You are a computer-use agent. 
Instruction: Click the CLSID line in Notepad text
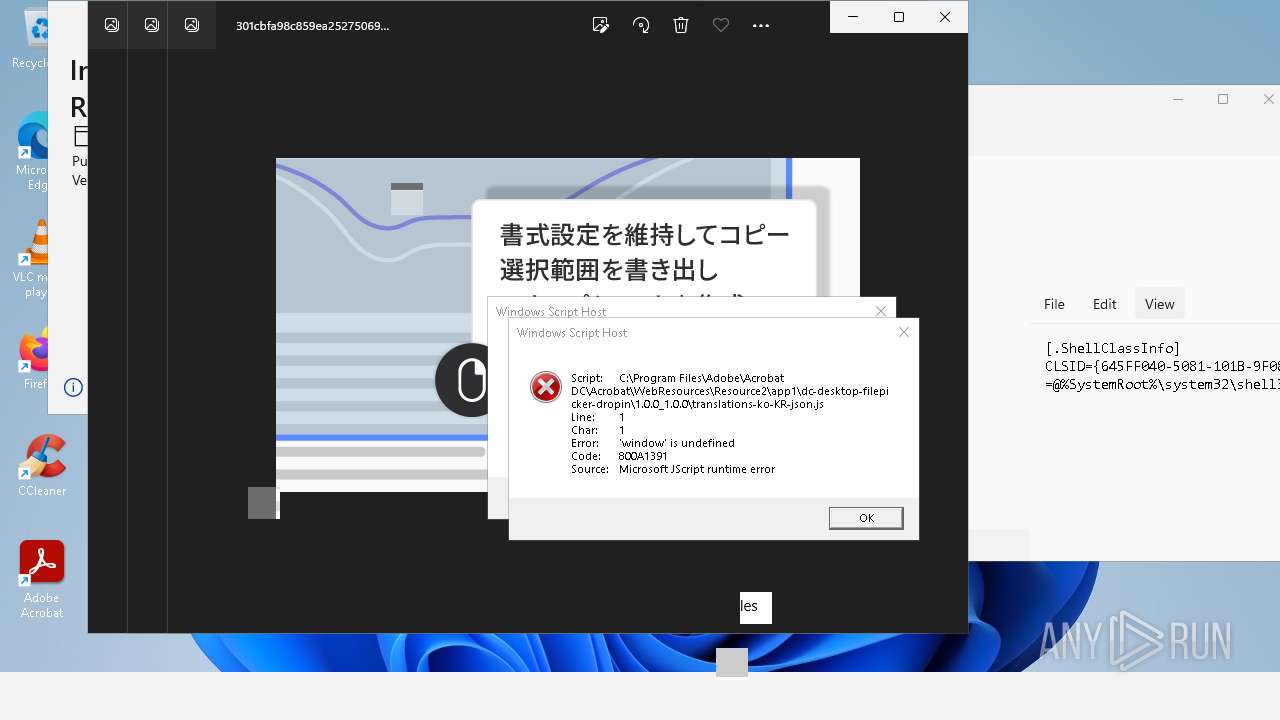point(1162,366)
